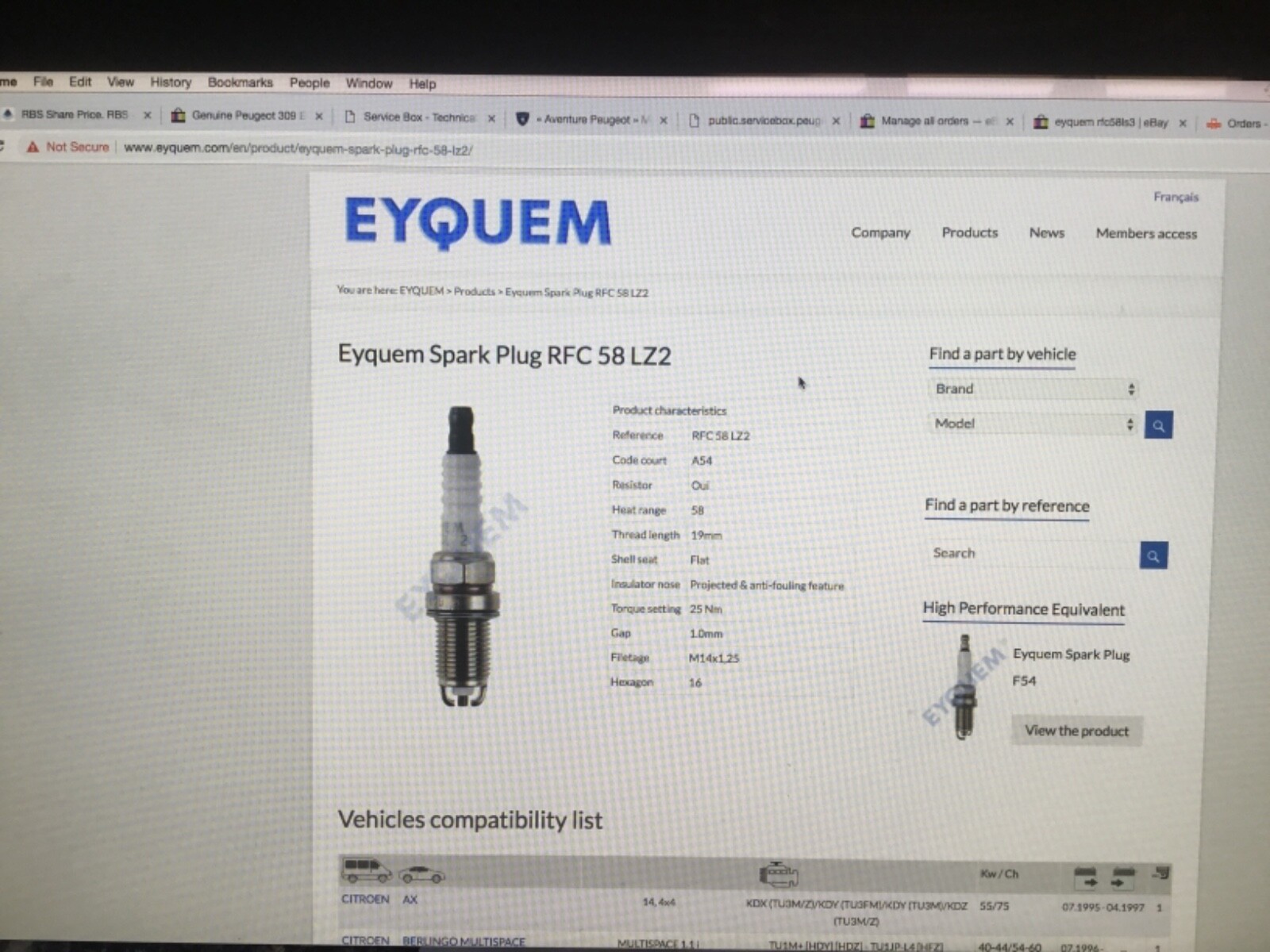The image size is (1270, 952).
Task: Open the Model dropdown
Action: (1033, 424)
